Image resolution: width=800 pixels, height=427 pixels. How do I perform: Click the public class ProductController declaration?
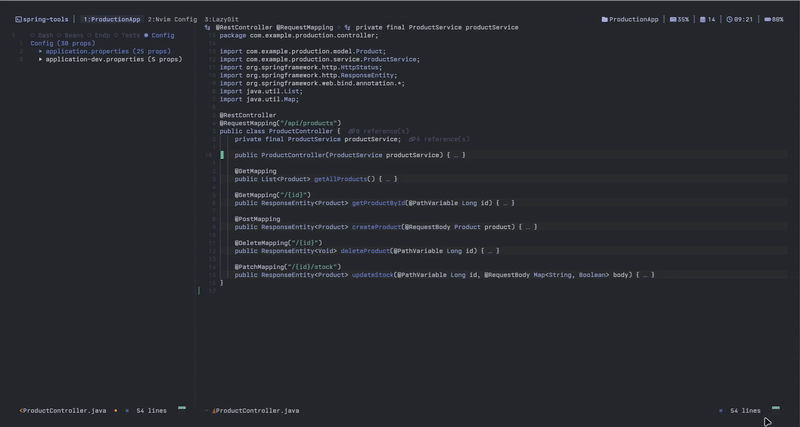point(280,131)
